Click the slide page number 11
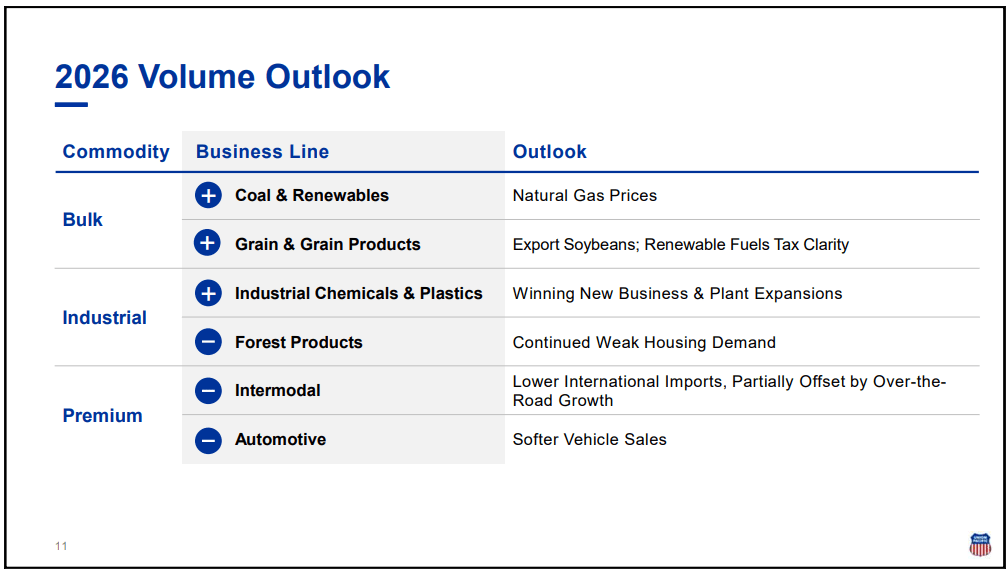The width and height of the screenshot is (1006, 572). (x=61, y=546)
